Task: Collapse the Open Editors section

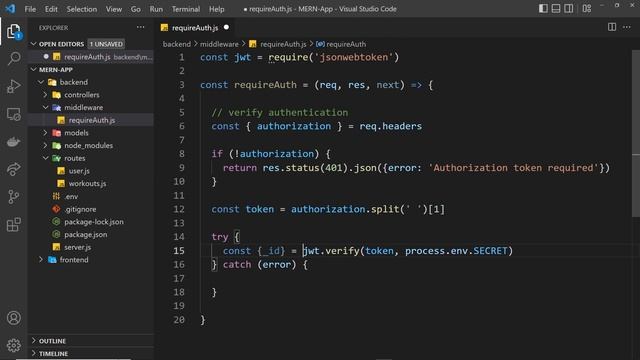Action: pos(34,44)
